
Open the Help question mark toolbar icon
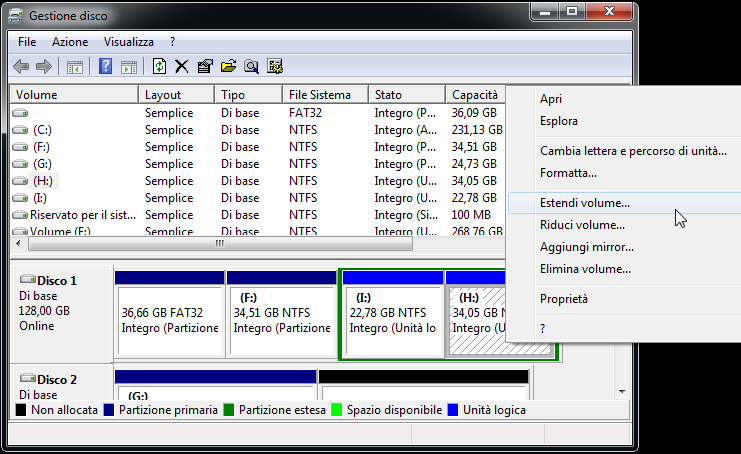pos(105,66)
